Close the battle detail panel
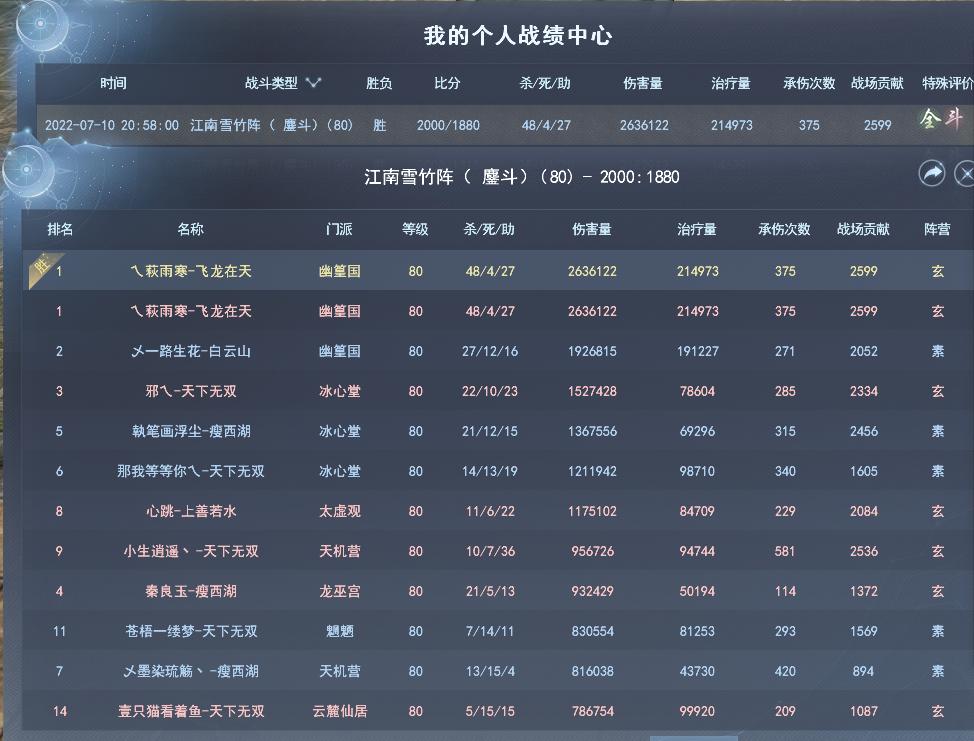Viewport: 974px width, 741px height. pos(965,173)
